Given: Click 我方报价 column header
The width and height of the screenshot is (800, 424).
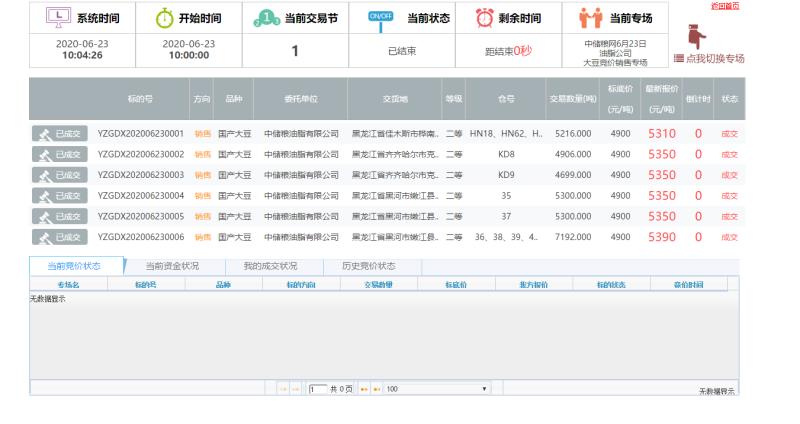Looking at the screenshot, I should click(x=534, y=285).
